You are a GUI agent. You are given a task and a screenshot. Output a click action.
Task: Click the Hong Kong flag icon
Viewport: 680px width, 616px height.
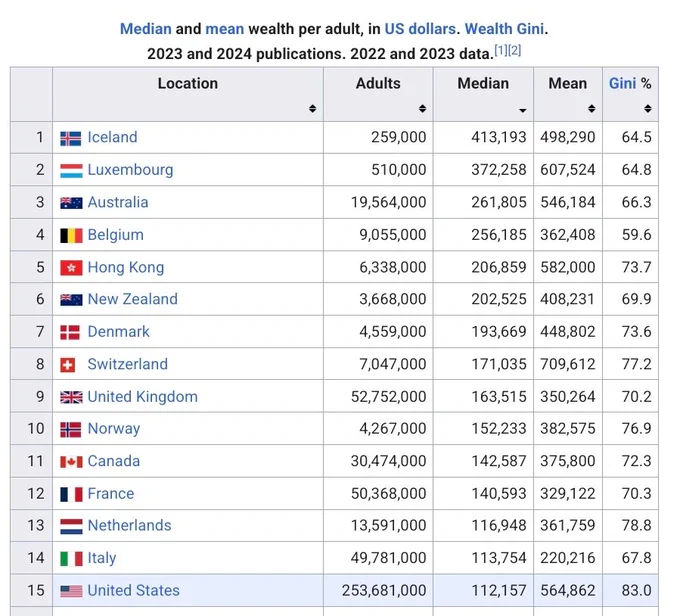pos(71,268)
